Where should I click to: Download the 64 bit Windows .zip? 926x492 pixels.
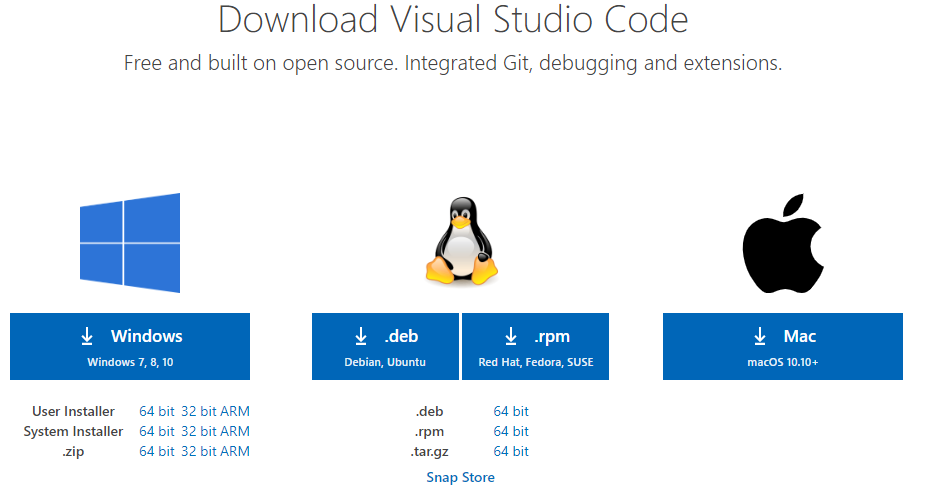(156, 451)
